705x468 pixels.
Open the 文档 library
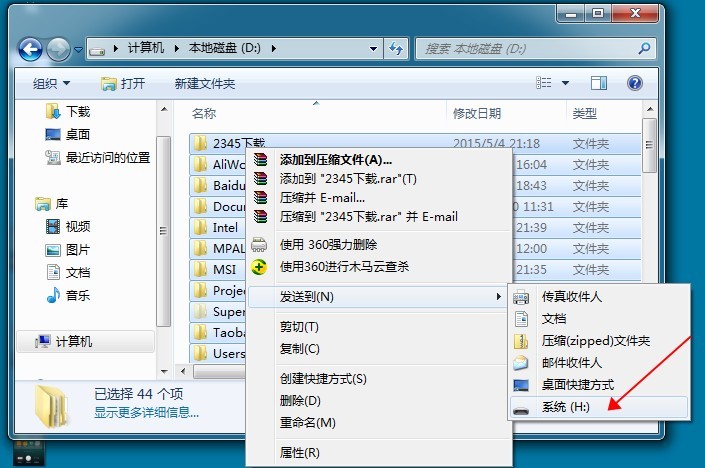coord(68,272)
